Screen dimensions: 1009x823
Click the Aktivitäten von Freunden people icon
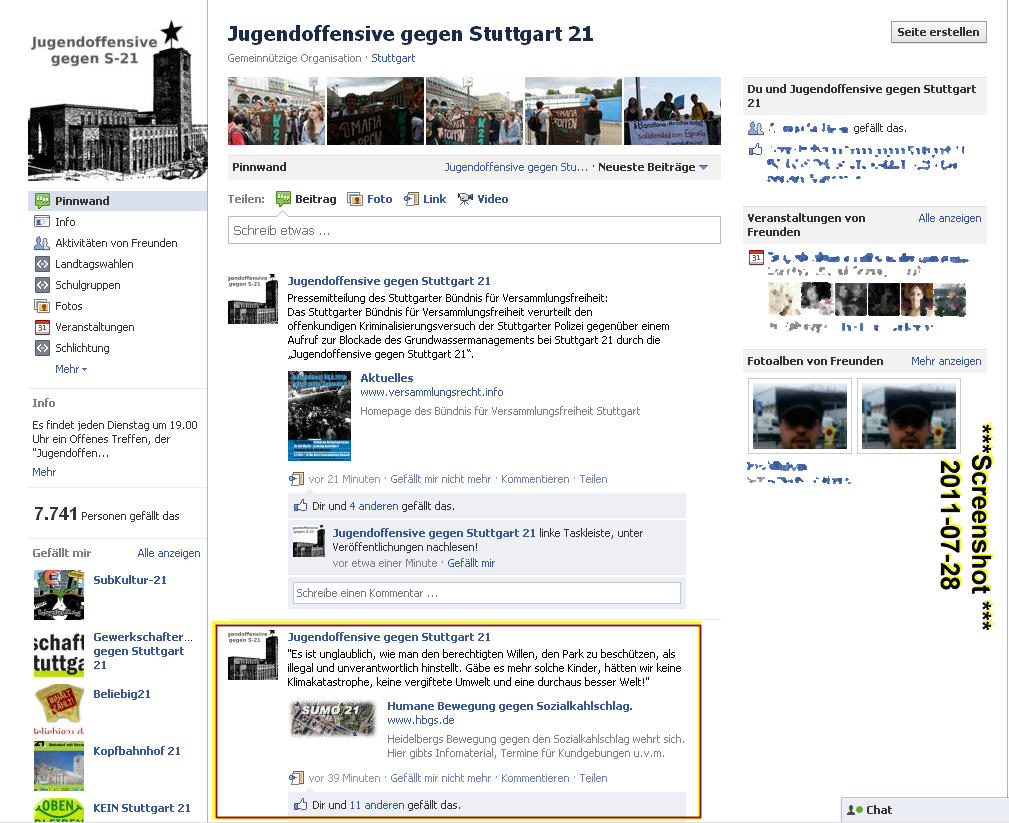coord(42,243)
